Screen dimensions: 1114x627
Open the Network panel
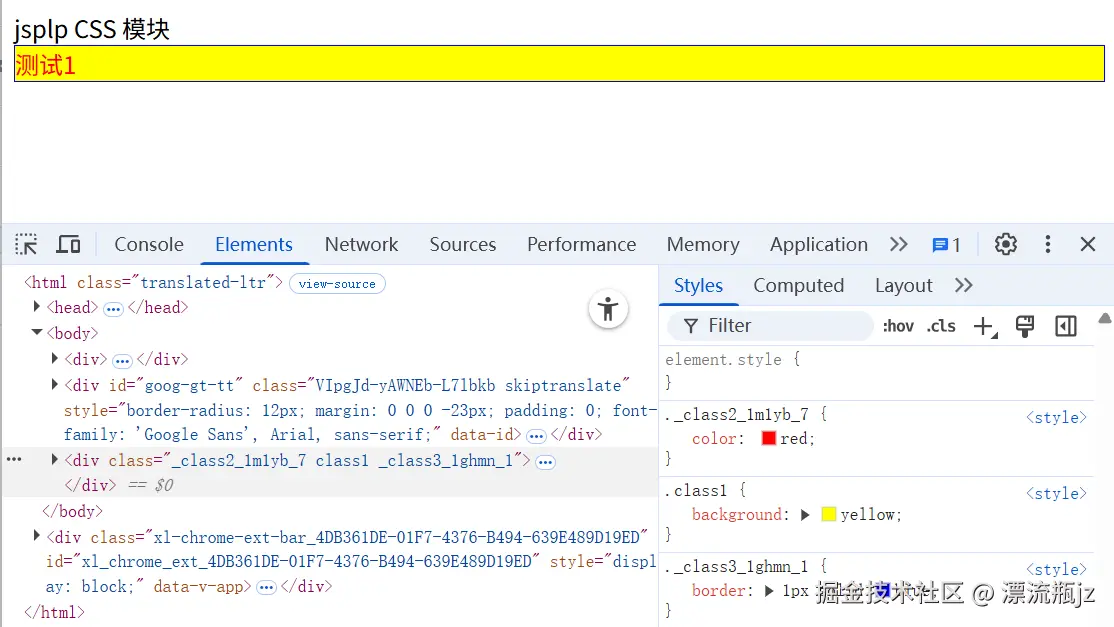coord(361,244)
